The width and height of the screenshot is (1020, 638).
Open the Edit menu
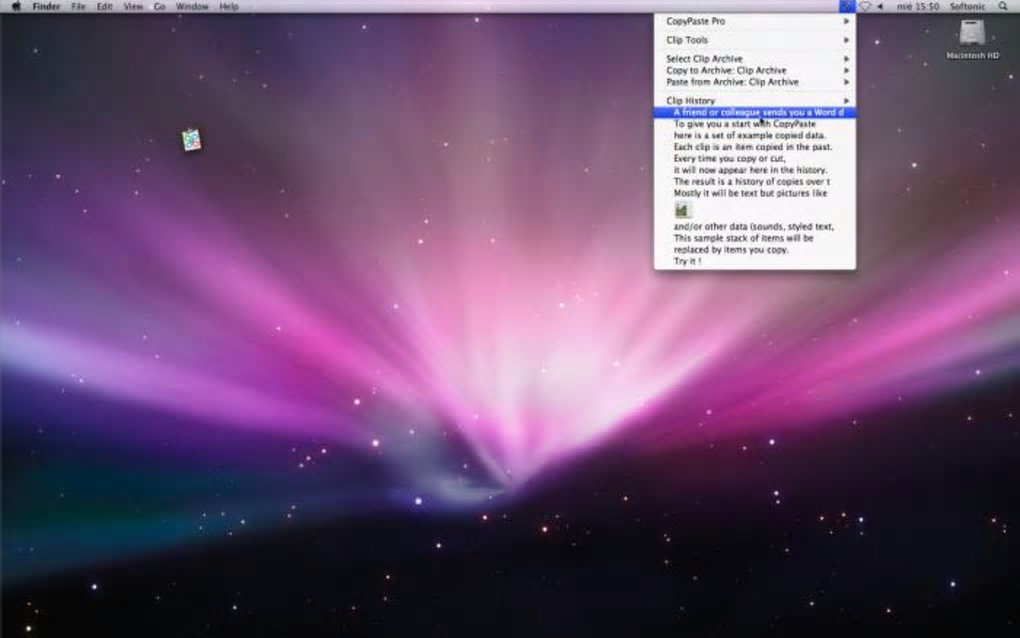tap(105, 7)
